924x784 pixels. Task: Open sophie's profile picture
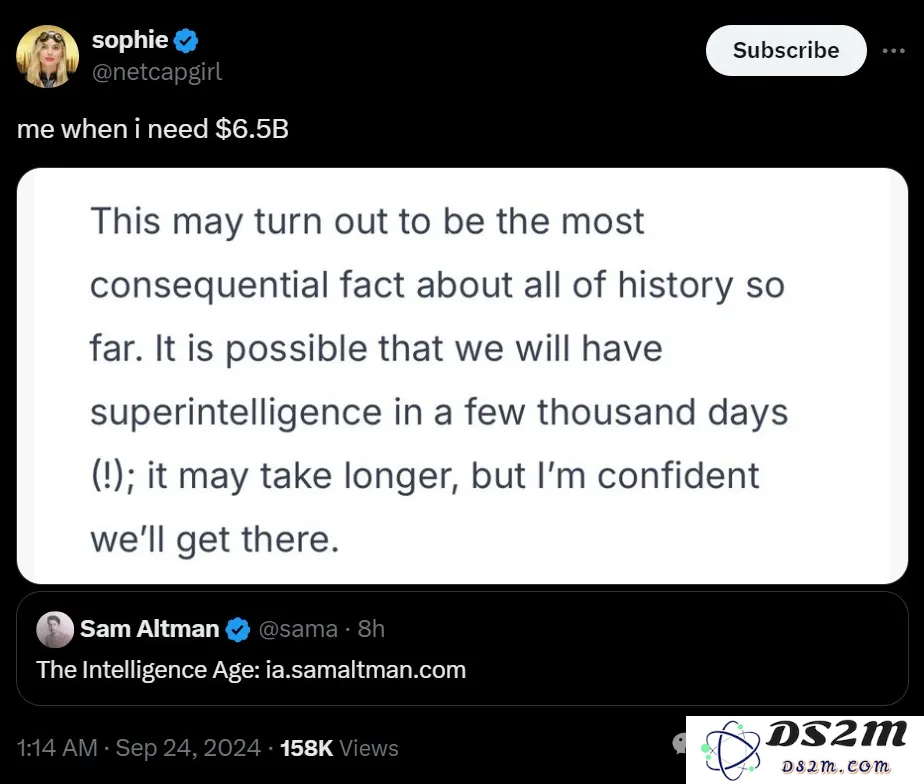47,57
